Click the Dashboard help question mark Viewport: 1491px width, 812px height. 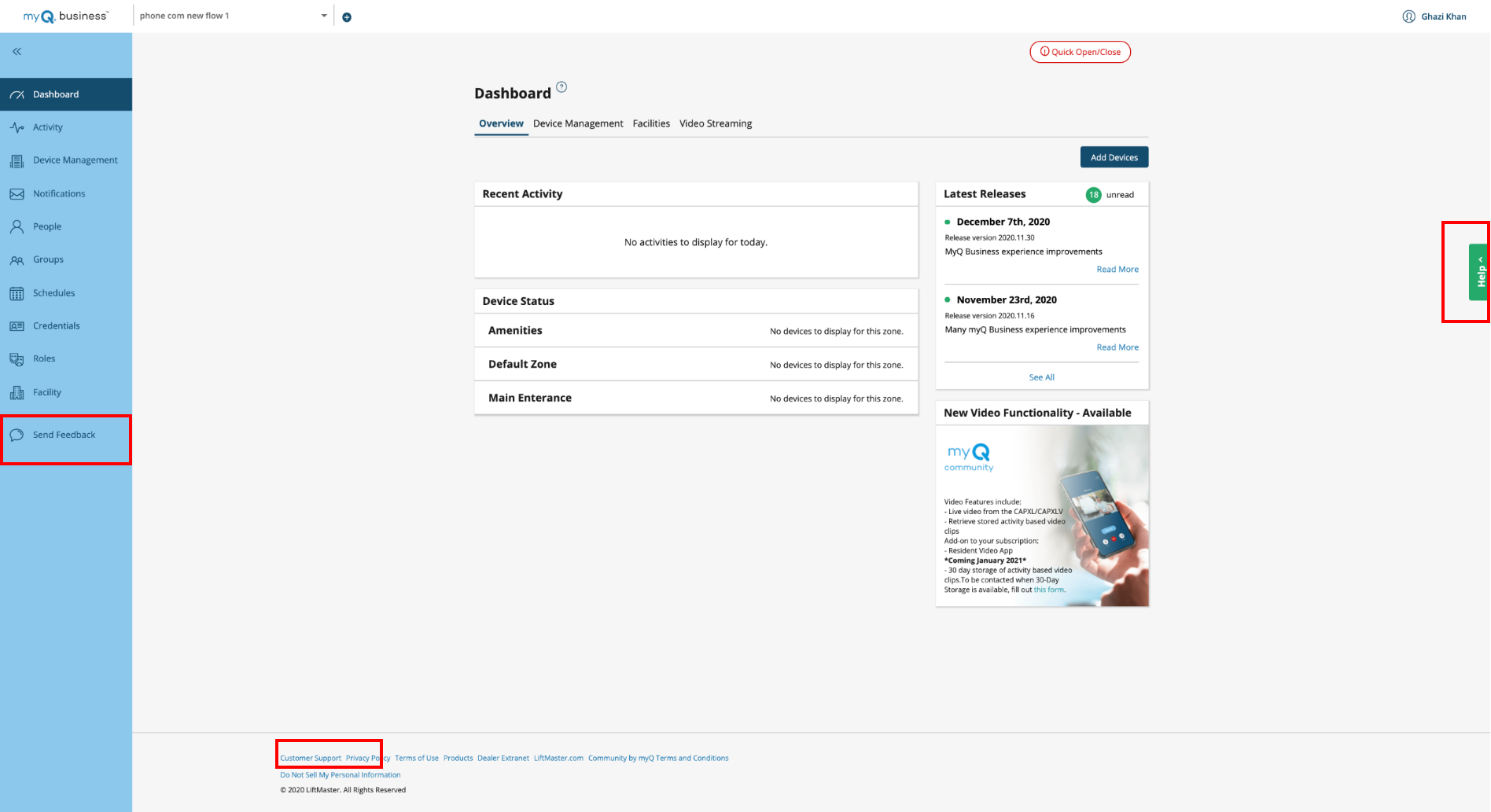[561, 86]
